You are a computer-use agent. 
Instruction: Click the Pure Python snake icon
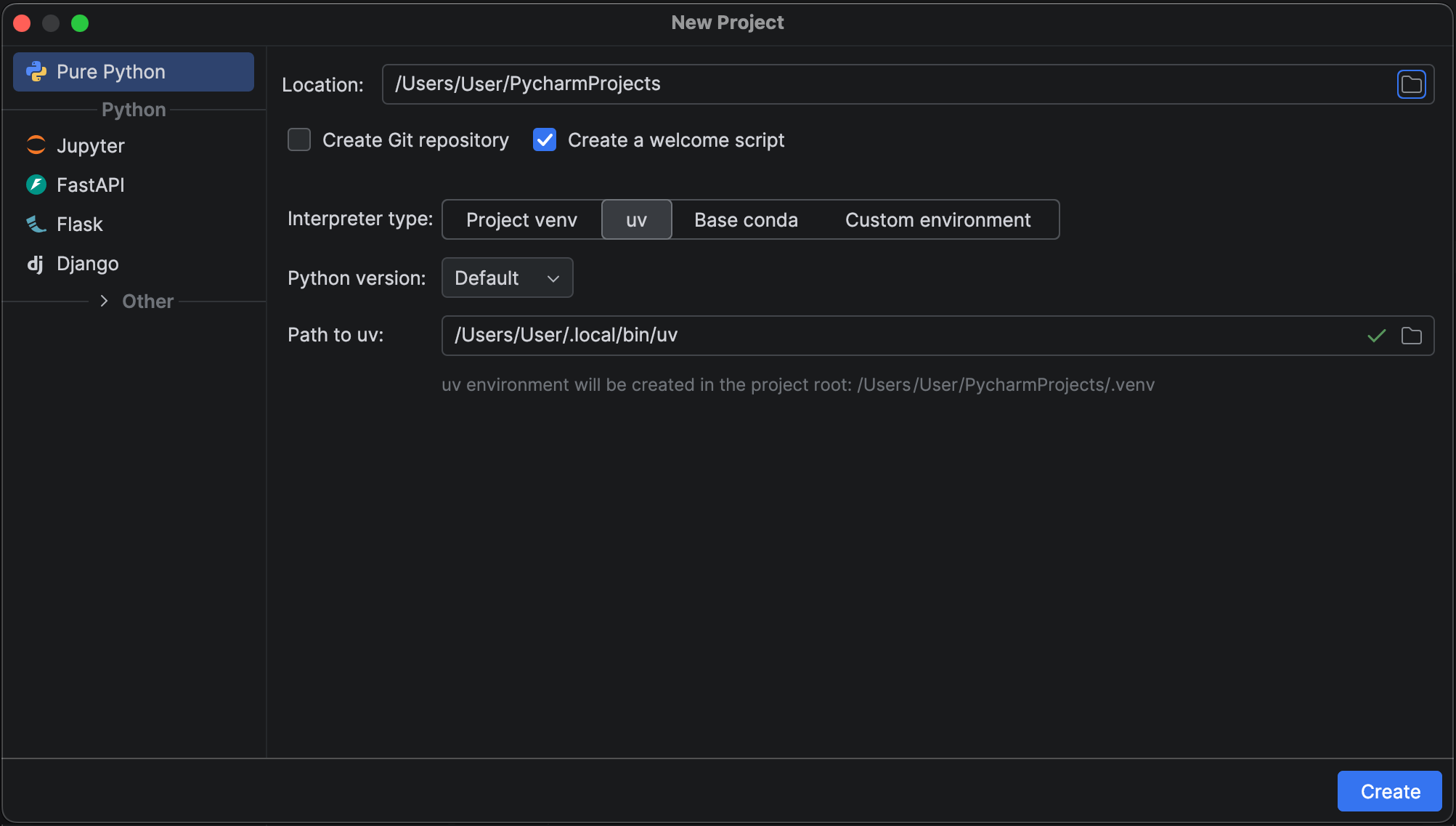36,71
